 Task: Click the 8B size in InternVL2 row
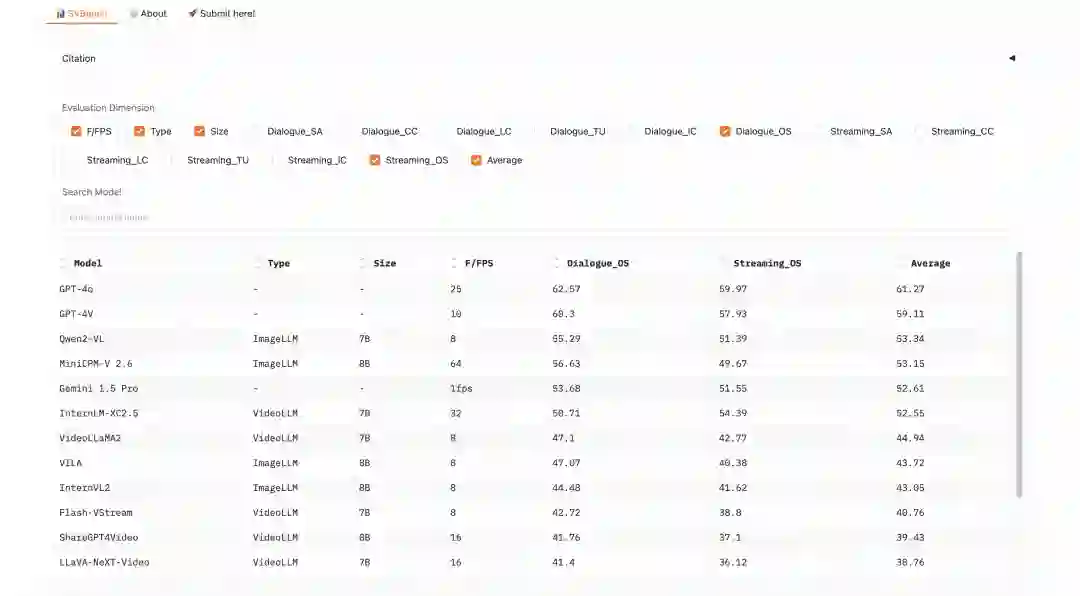(x=364, y=487)
